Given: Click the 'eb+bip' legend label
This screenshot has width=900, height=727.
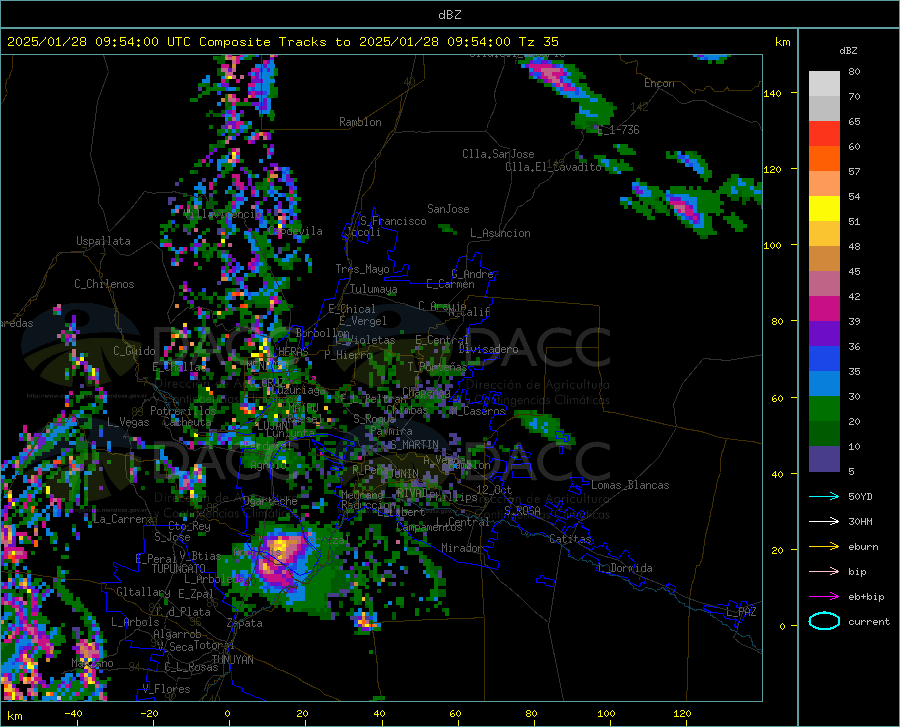Looking at the screenshot, I should click(x=866, y=597).
